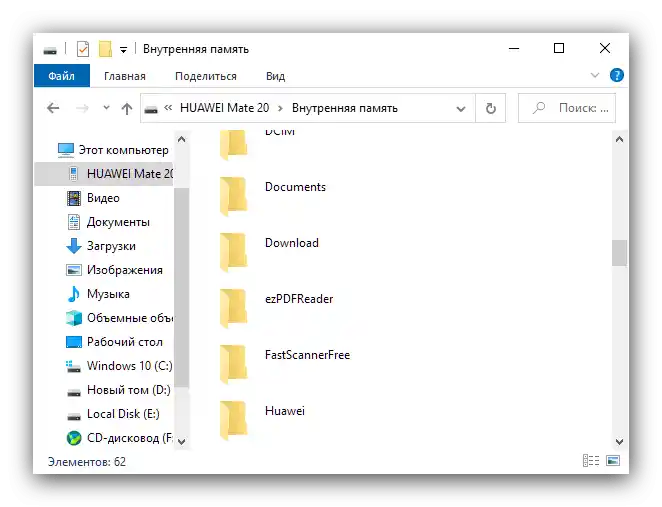The image size is (662, 507).
Task: Click the HUAWEI Mate 20 breadcrumb
Action: (x=224, y=108)
